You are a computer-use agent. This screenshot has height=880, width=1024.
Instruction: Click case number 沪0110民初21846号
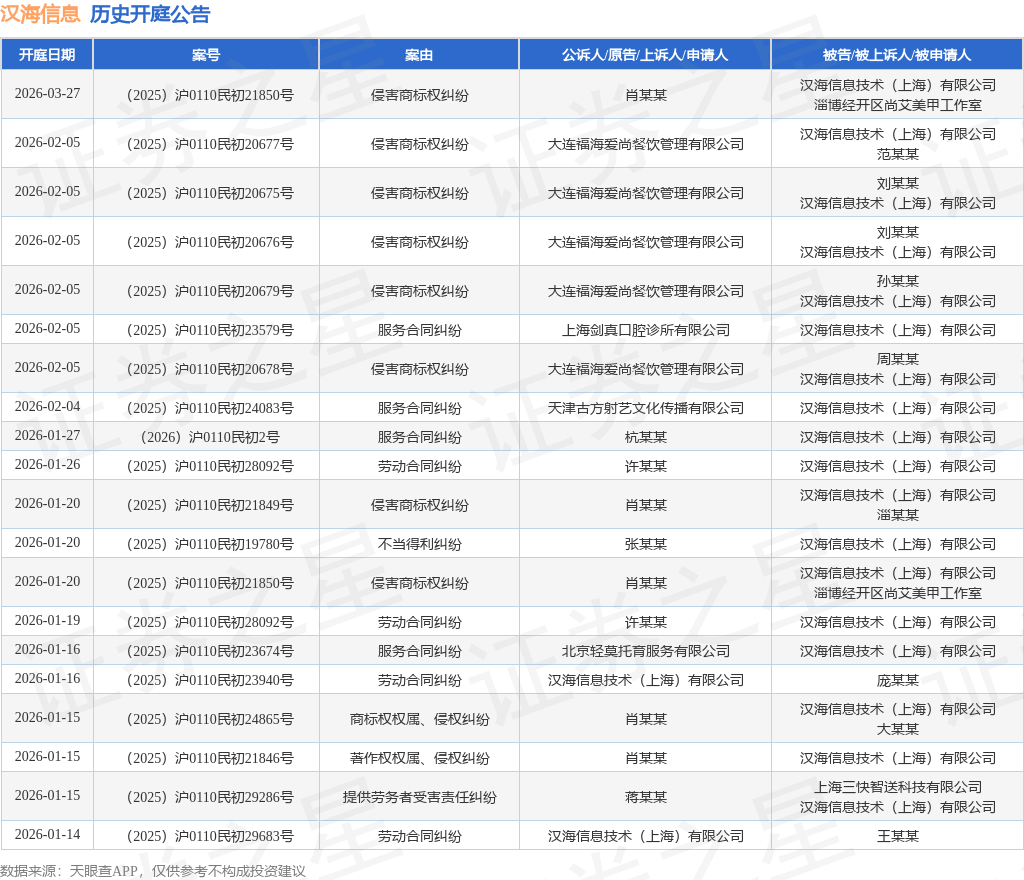(209, 759)
